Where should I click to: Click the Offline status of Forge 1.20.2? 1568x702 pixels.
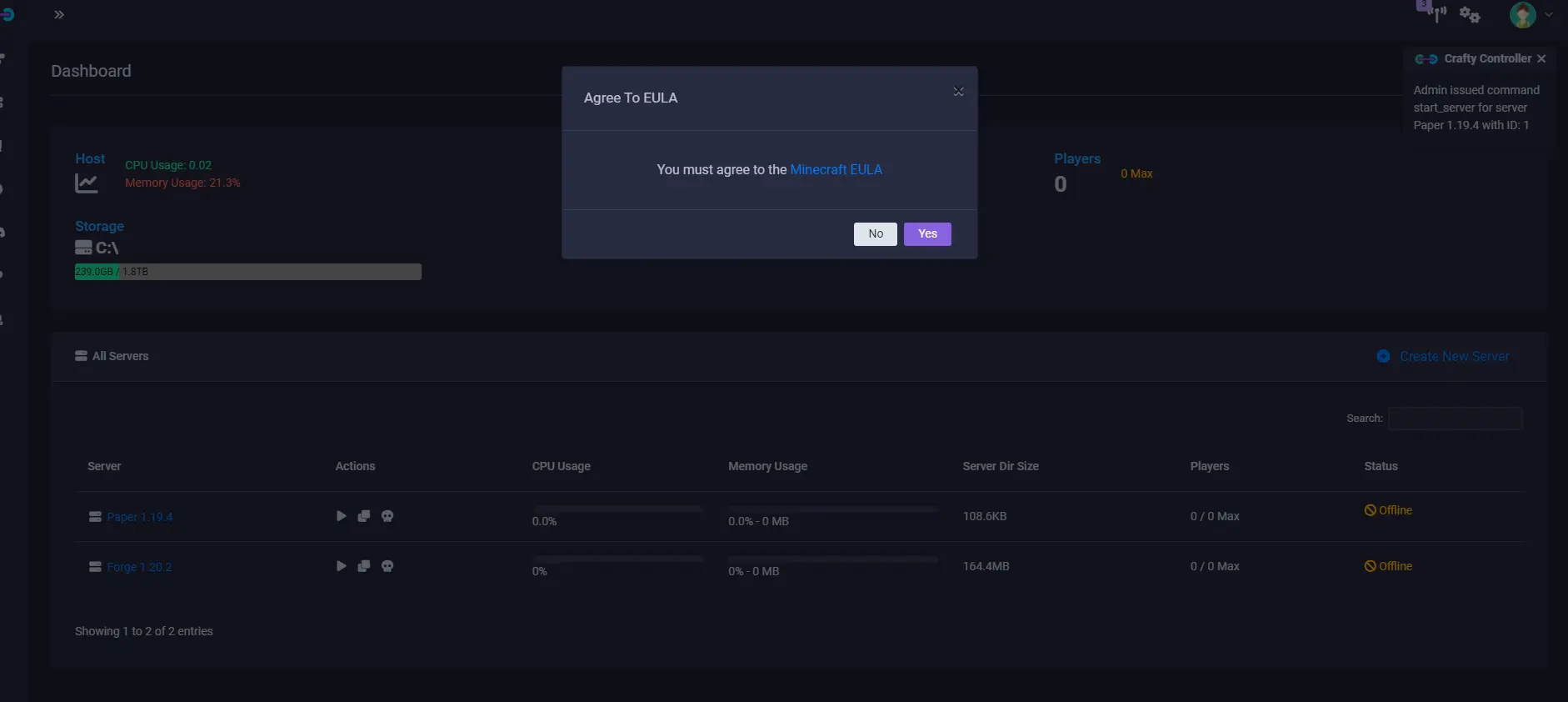(x=1388, y=566)
